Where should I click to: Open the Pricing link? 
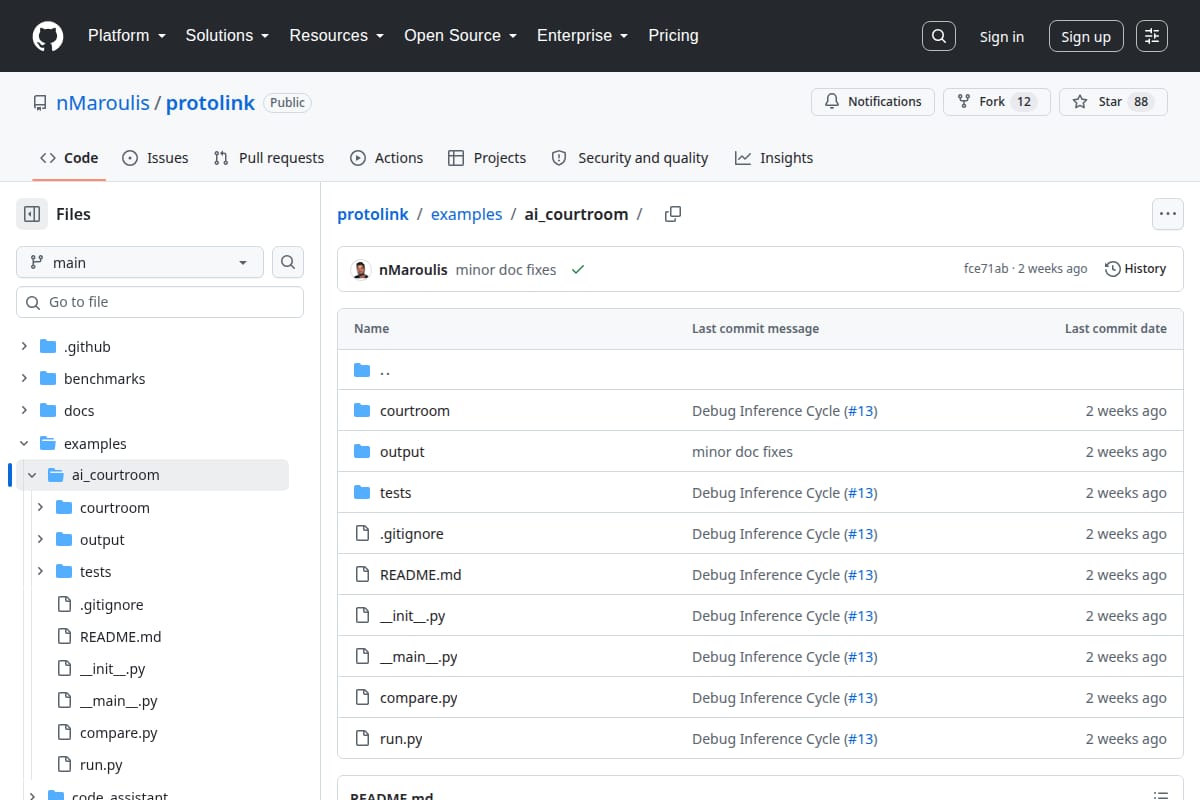[673, 36]
